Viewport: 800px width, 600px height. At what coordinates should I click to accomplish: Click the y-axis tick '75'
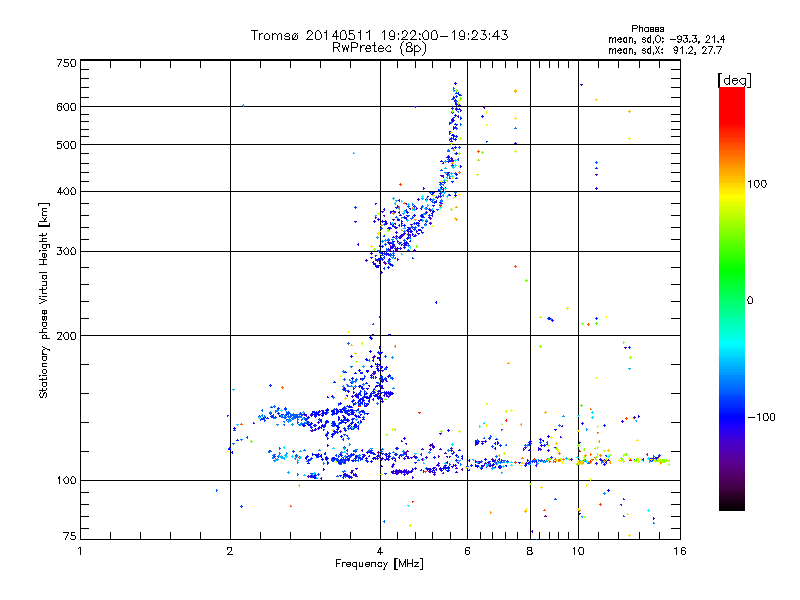[x=70, y=536]
